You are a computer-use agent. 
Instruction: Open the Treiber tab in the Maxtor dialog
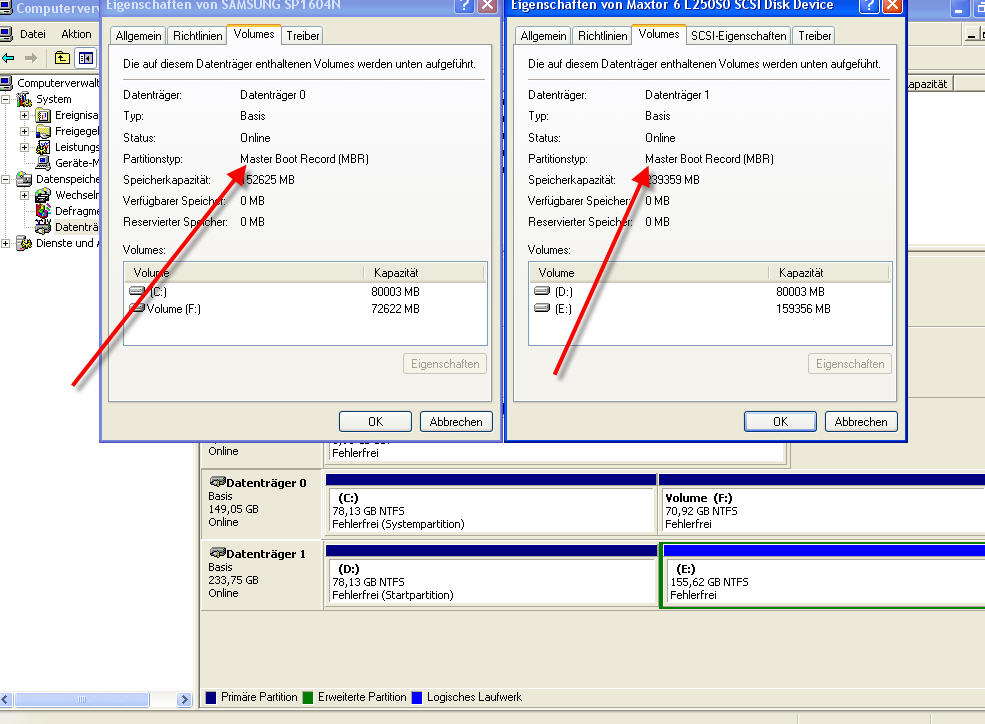point(815,36)
